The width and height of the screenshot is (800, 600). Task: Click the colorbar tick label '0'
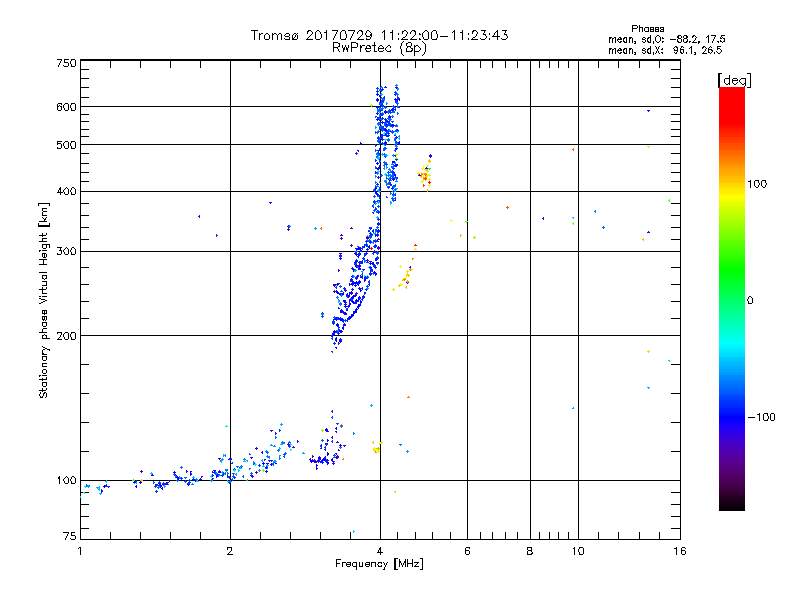click(750, 301)
